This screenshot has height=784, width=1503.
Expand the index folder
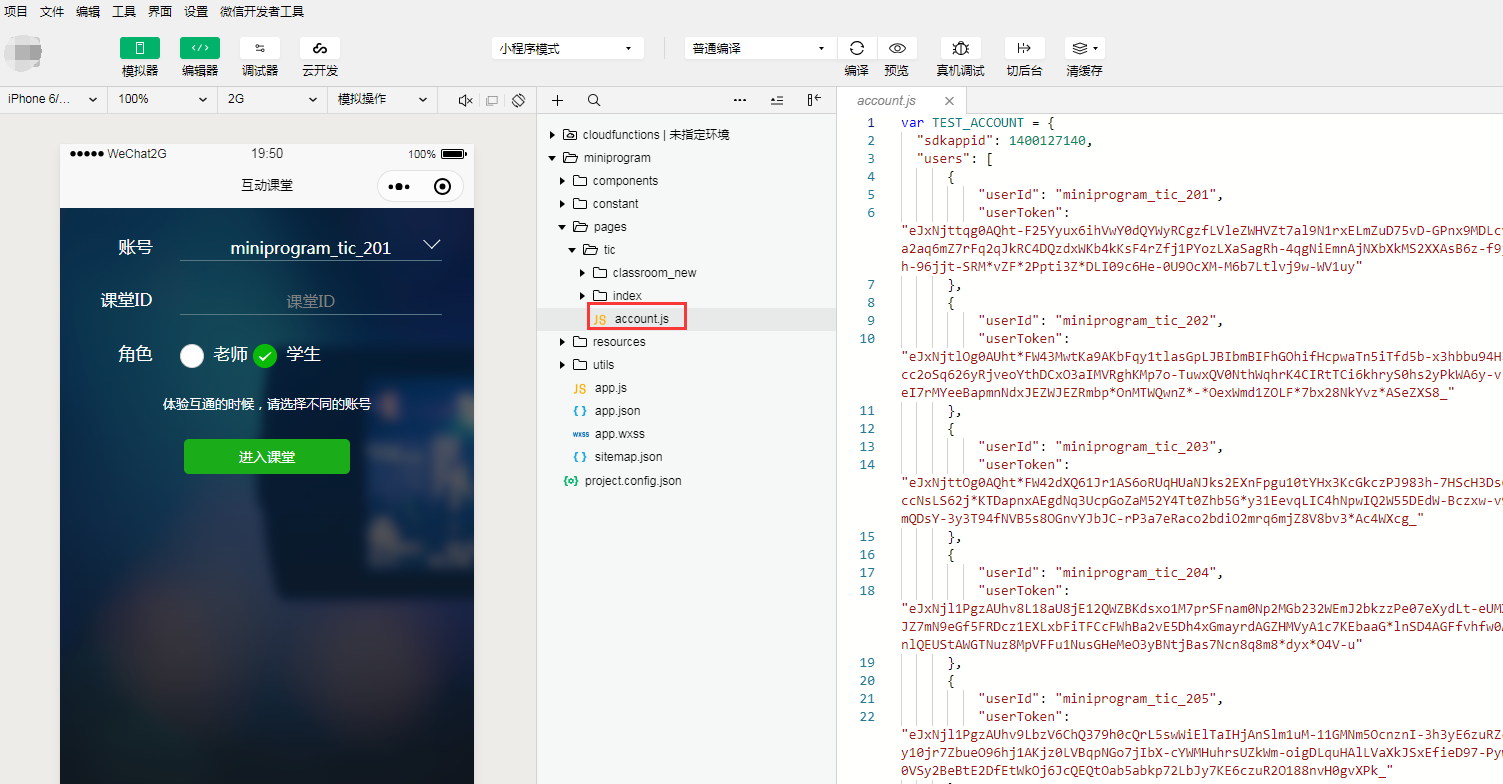pos(583,296)
